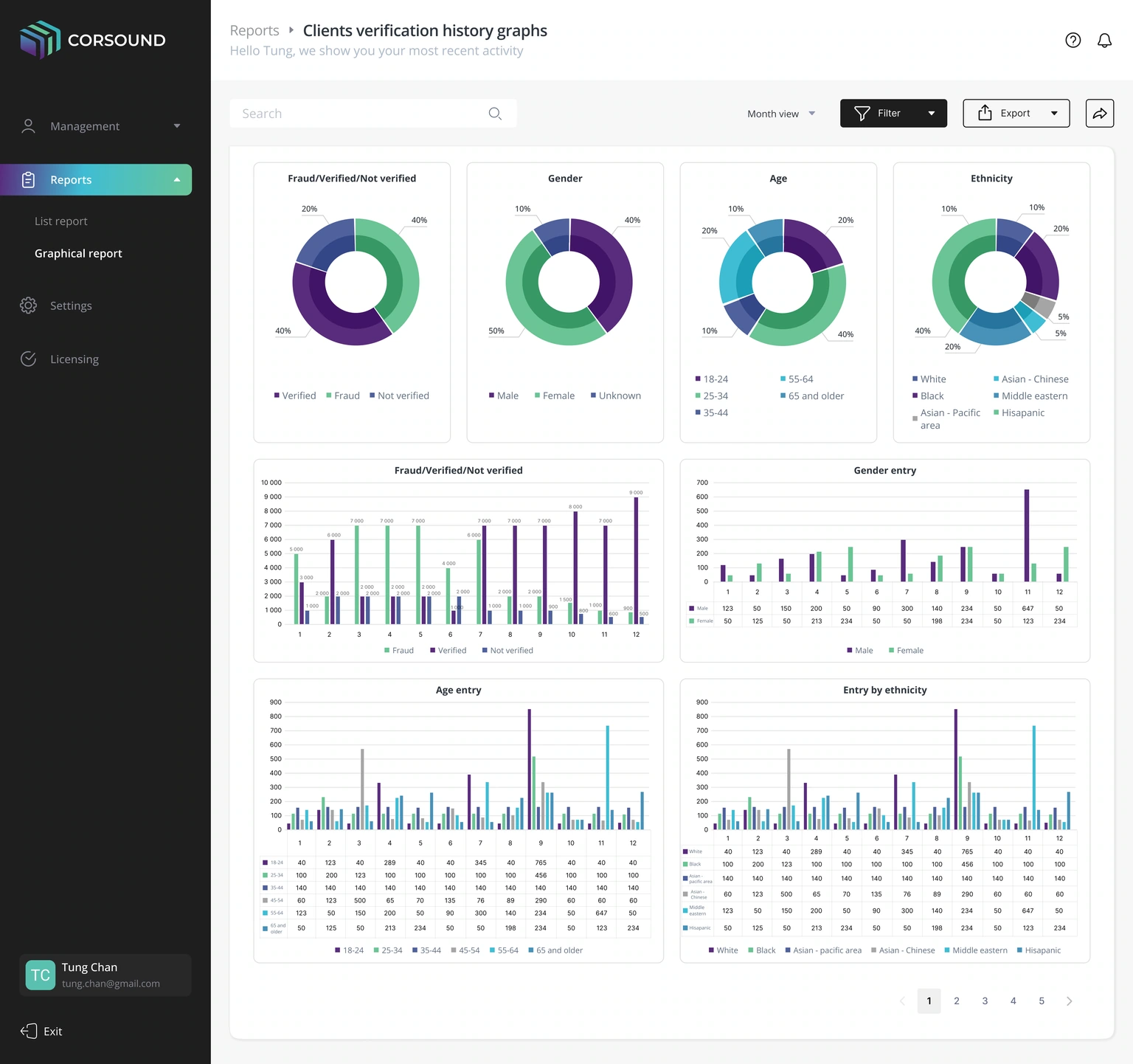Click the search magnifier icon
The height and width of the screenshot is (1064, 1133).
tap(495, 114)
